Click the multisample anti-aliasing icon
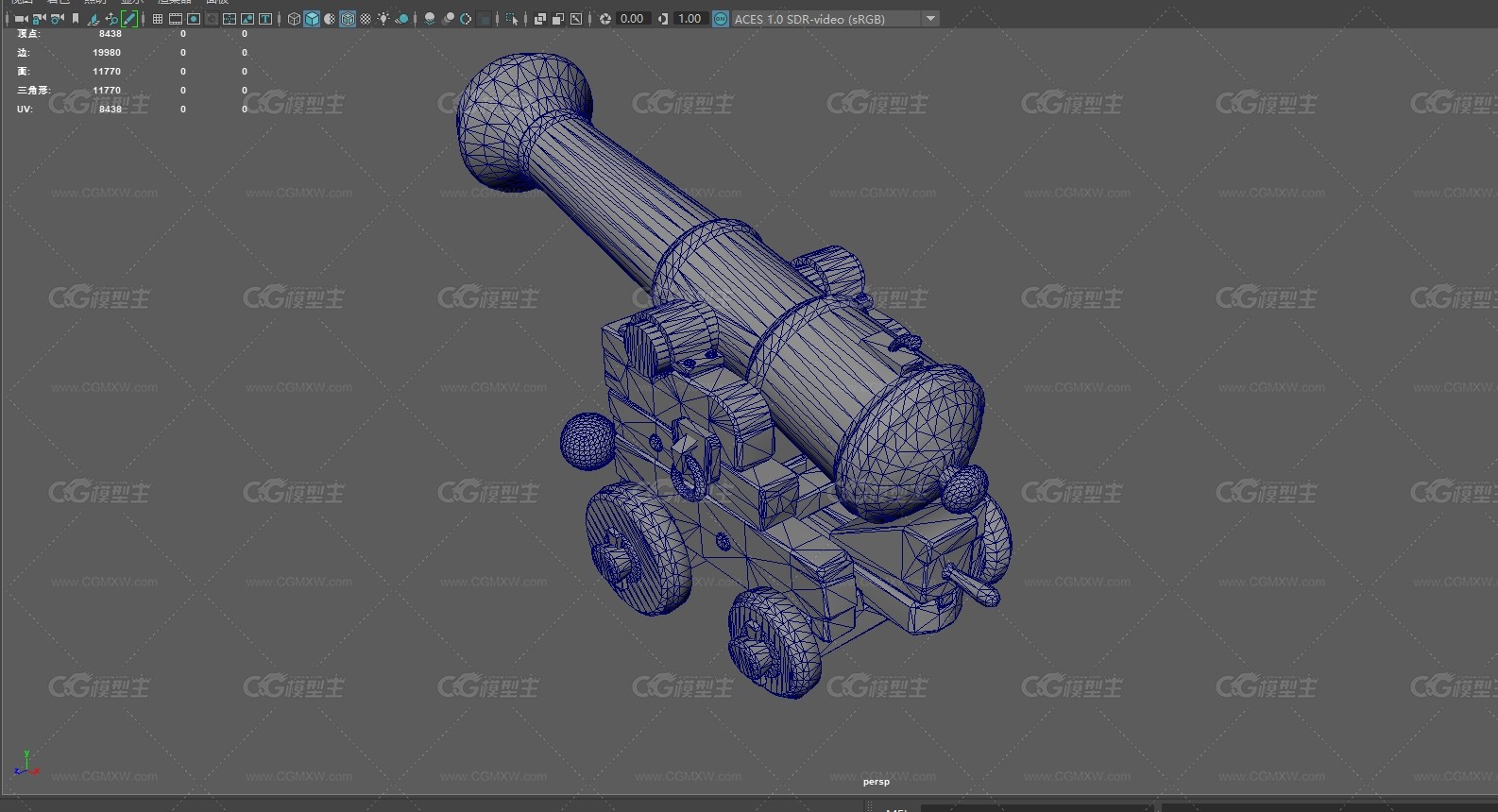Viewport: 1498px width, 812px height. [x=465, y=19]
